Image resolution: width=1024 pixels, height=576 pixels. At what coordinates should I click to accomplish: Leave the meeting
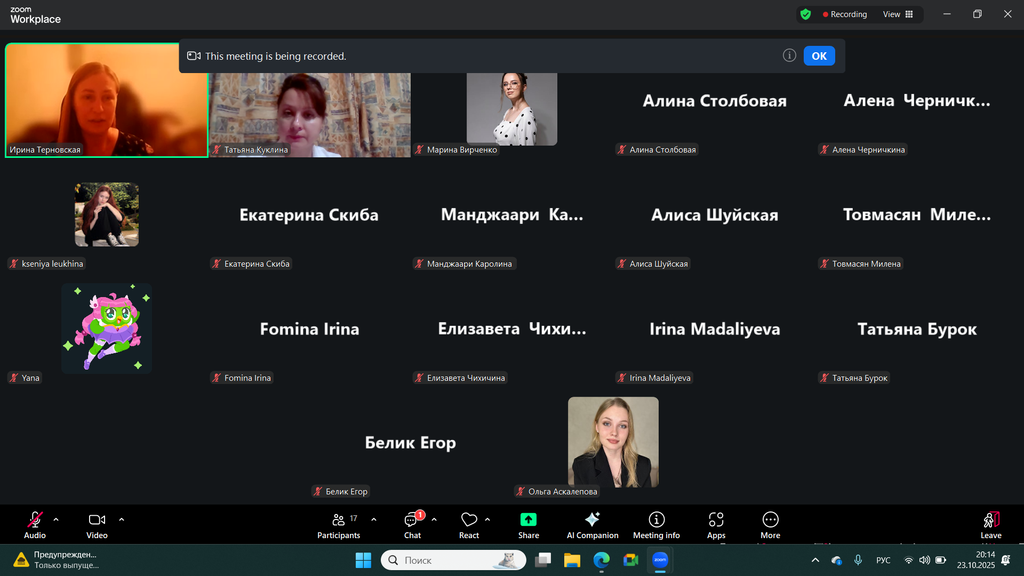991,524
